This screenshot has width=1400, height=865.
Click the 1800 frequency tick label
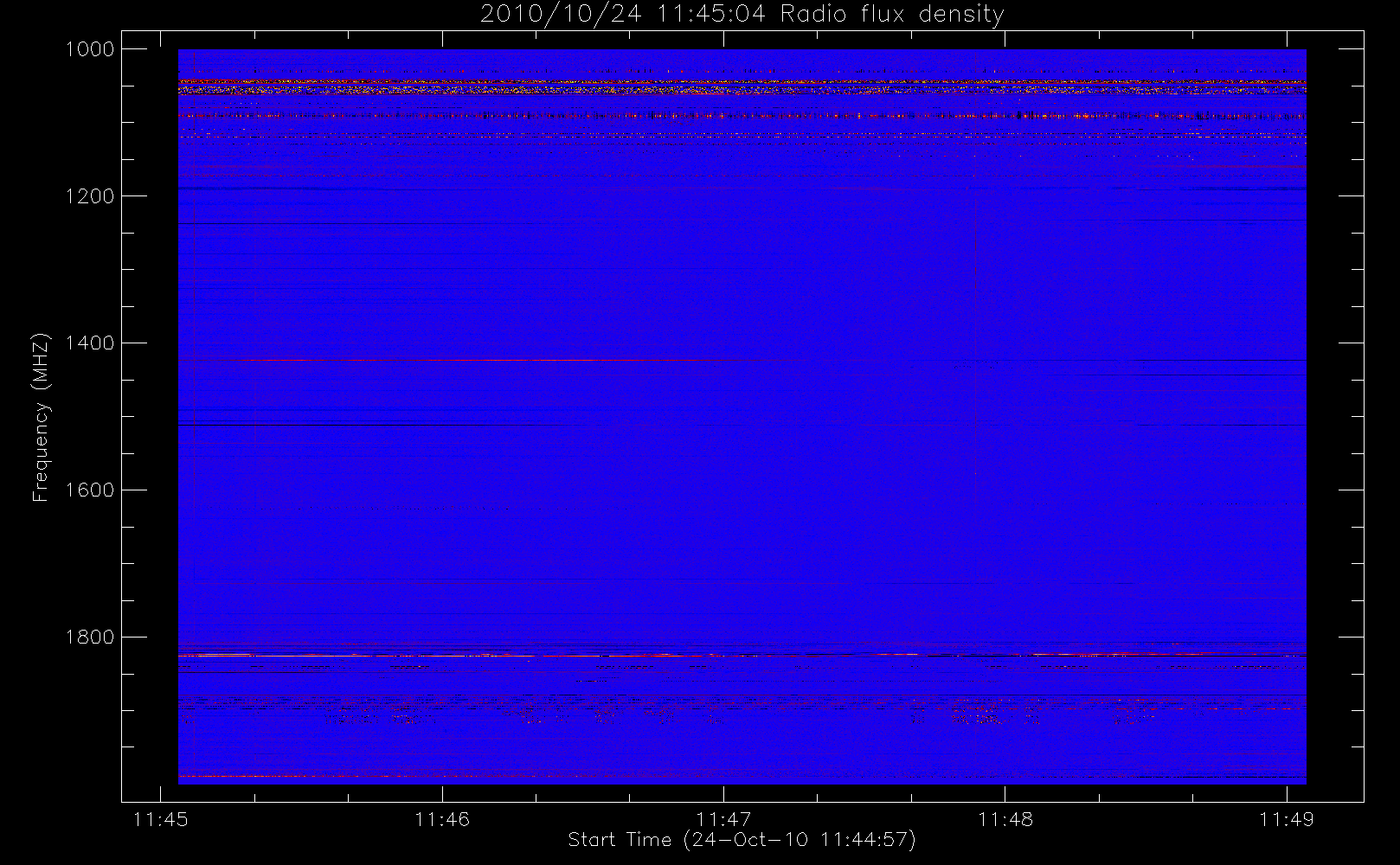(x=91, y=638)
